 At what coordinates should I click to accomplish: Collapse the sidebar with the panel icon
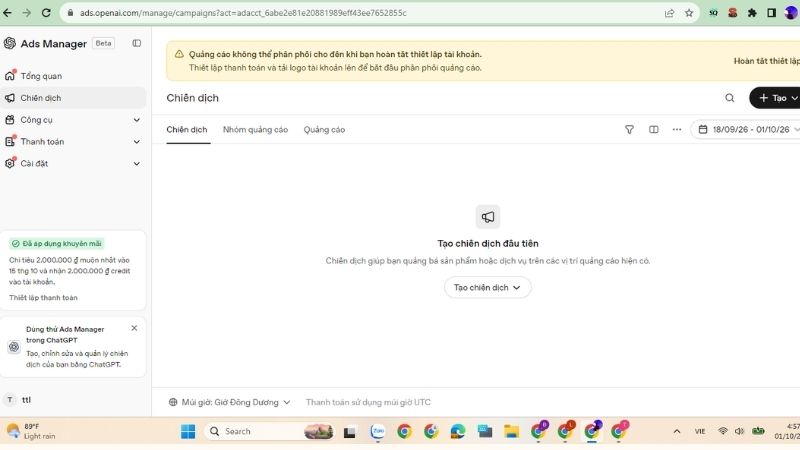(x=137, y=43)
